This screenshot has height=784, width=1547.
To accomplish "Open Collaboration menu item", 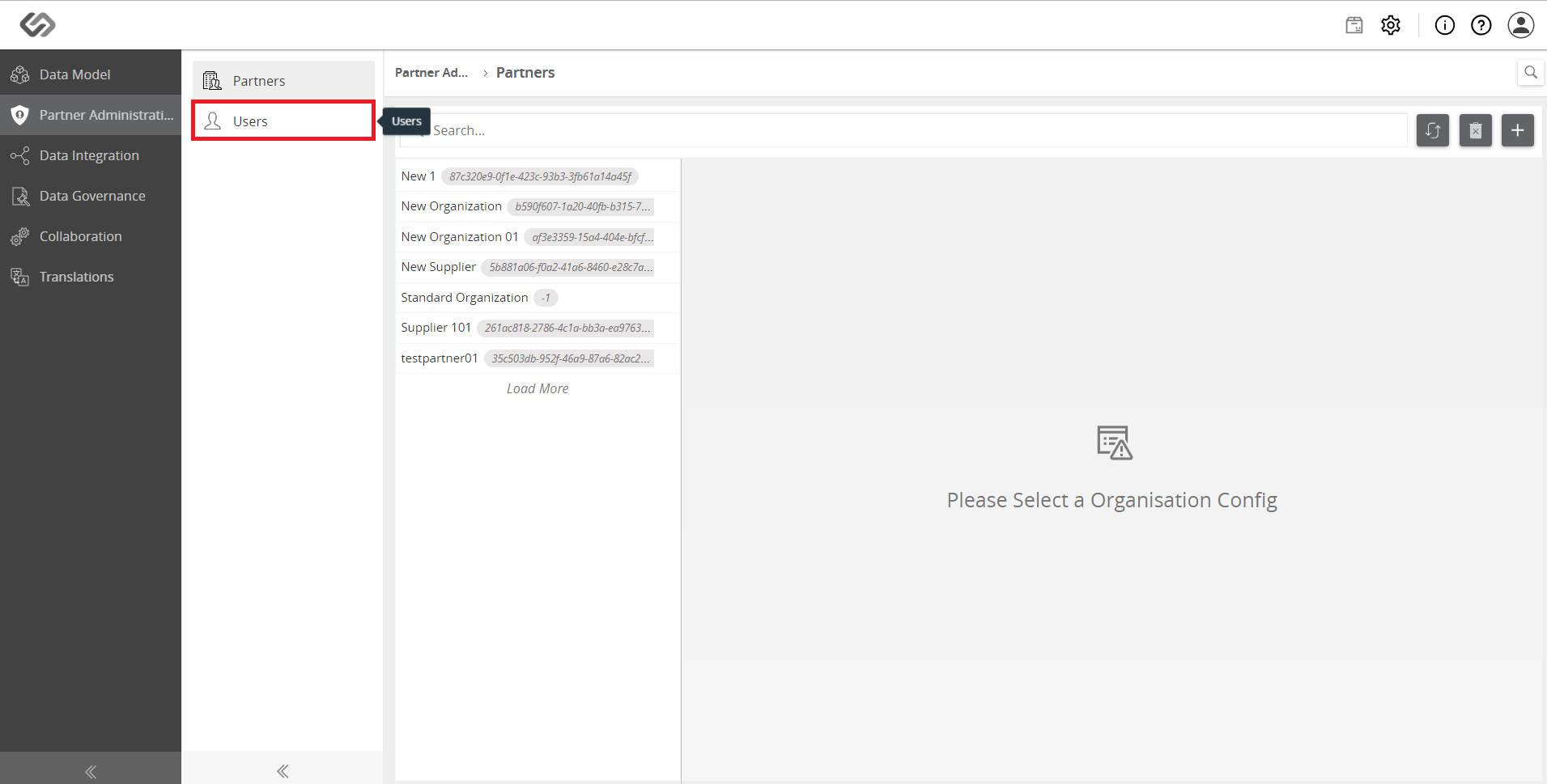I will coord(91,236).
